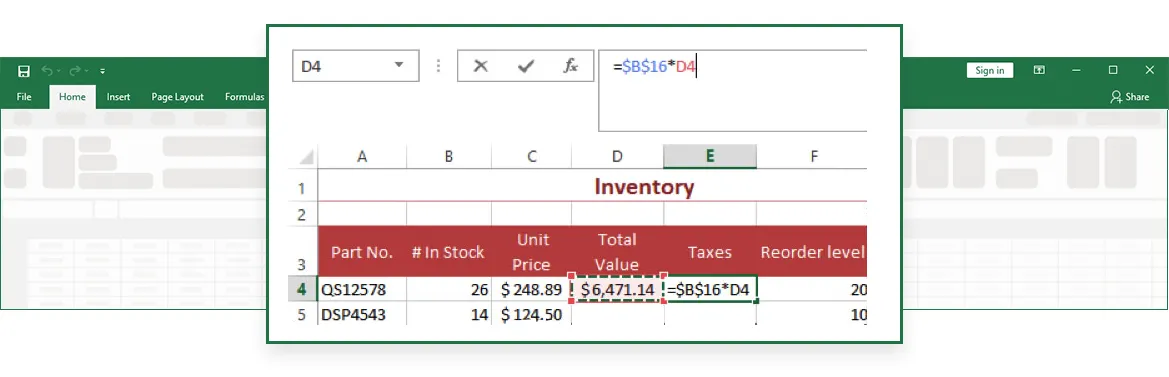Confirm formula with the checkmark icon
Screen dimensions: 1169x377
coord(526,66)
